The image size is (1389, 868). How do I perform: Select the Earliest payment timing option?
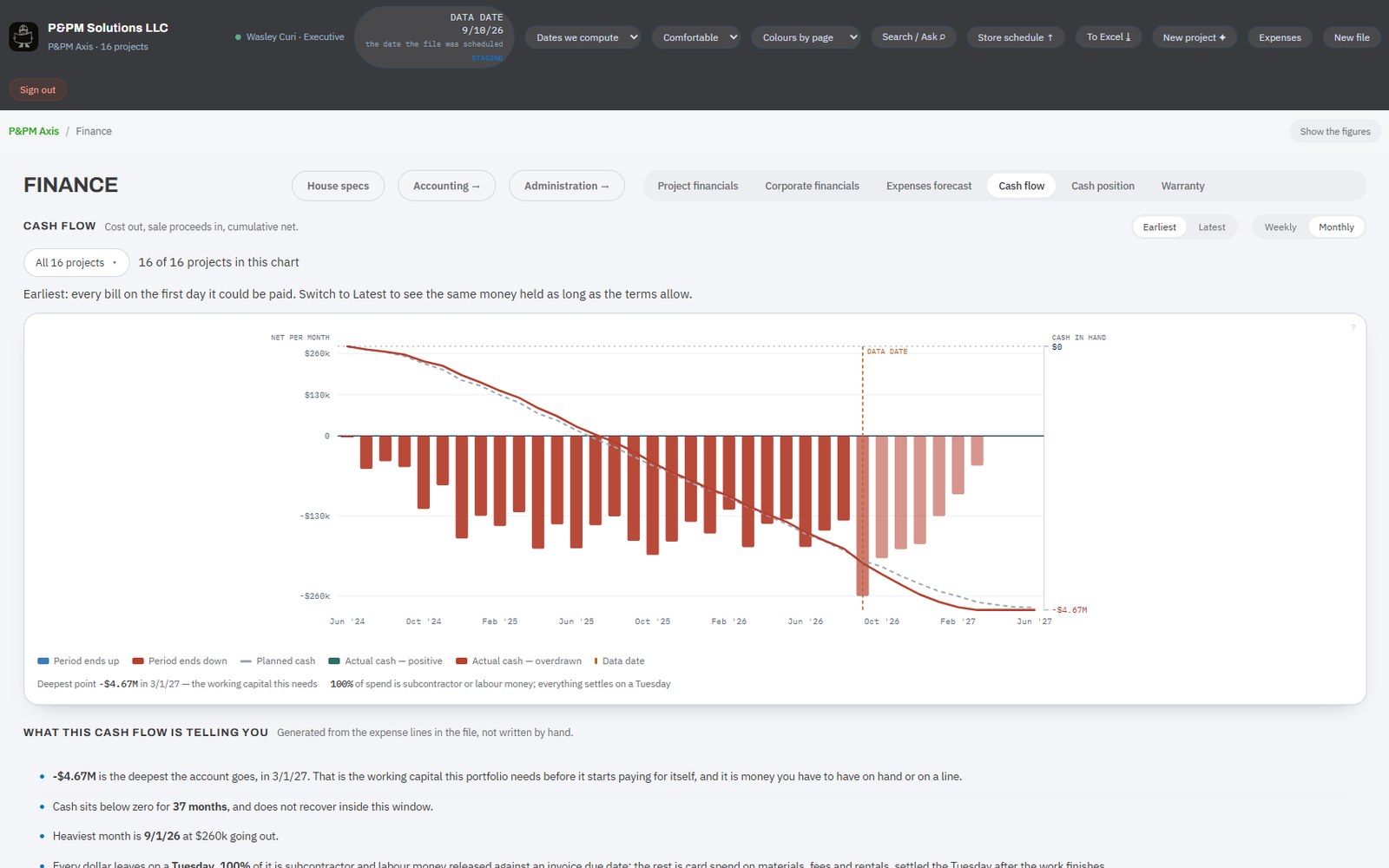point(1159,227)
